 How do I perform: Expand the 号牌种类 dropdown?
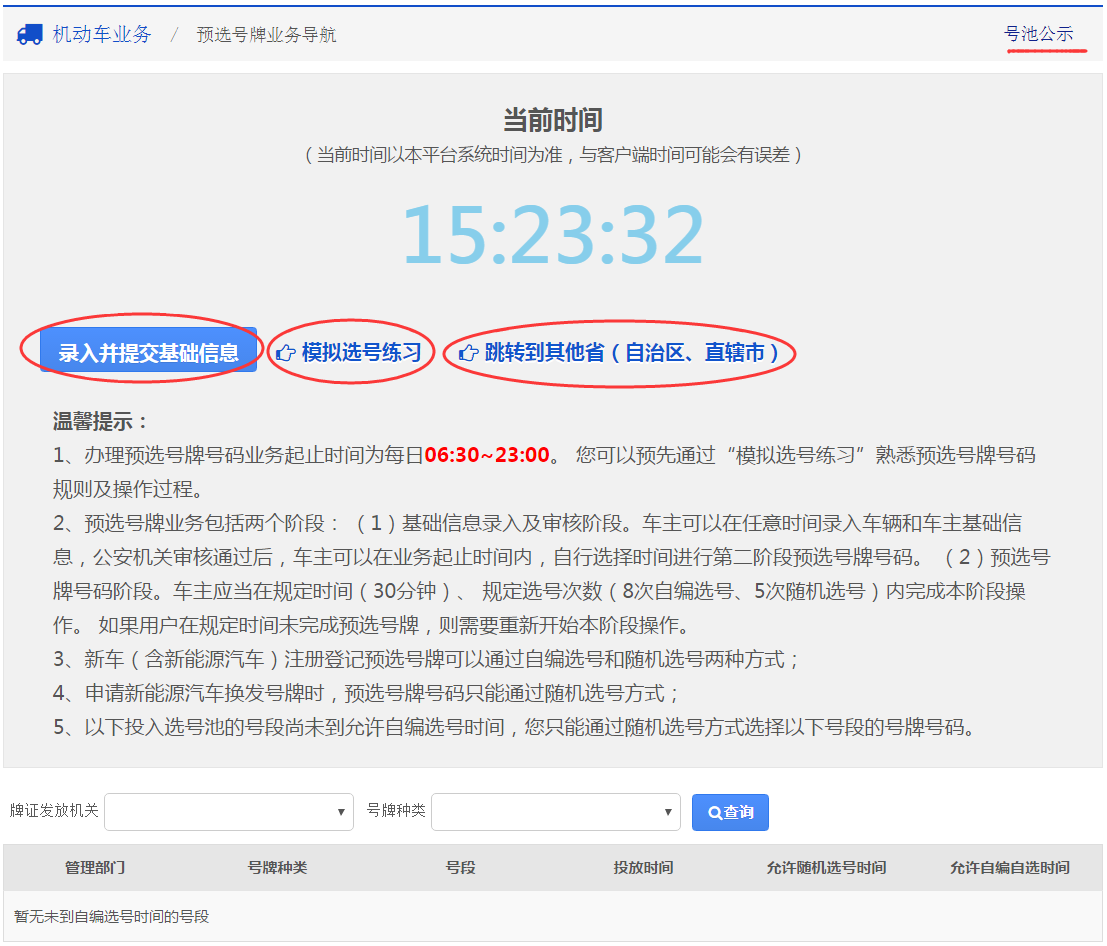coord(556,812)
